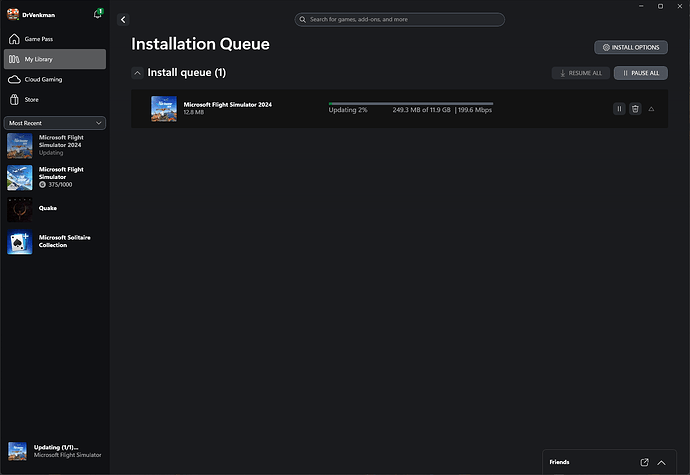Cancel the Flight Simulator 2024 update with trash icon
This screenshot has height=475, width=690.
pos(635,109)
